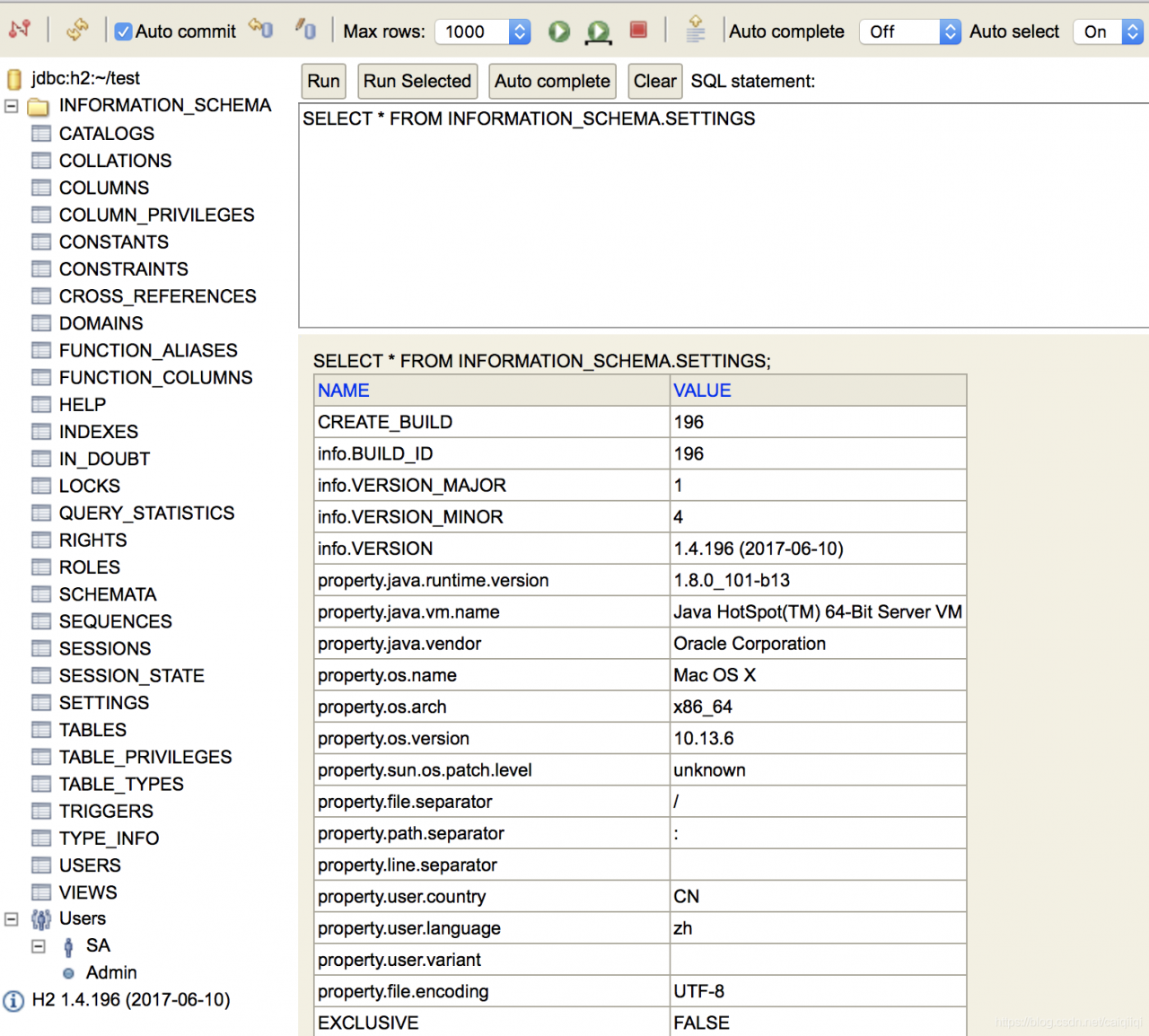Select the FUNCTION_COLUMNS table in tree
1149x1036 pixels.
click(x=156, y=378)
